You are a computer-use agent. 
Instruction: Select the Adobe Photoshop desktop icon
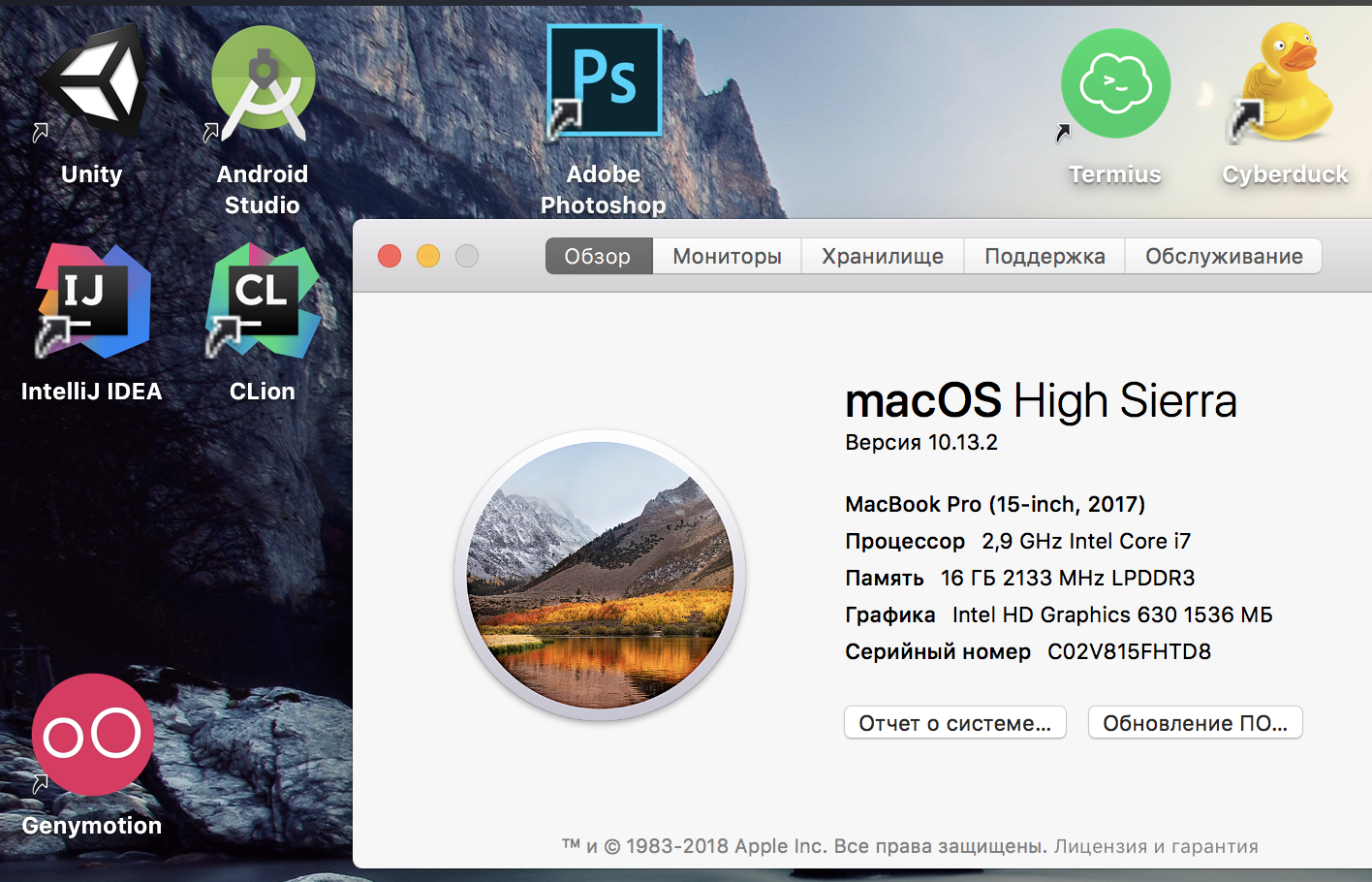point(604,81)
